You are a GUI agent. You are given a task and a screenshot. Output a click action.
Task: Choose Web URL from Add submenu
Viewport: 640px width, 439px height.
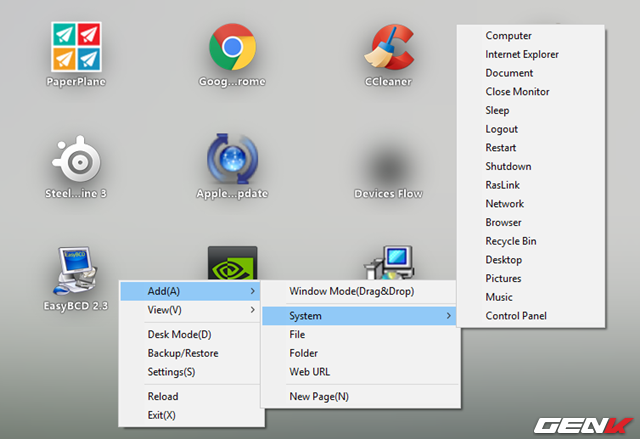point(309,372)
